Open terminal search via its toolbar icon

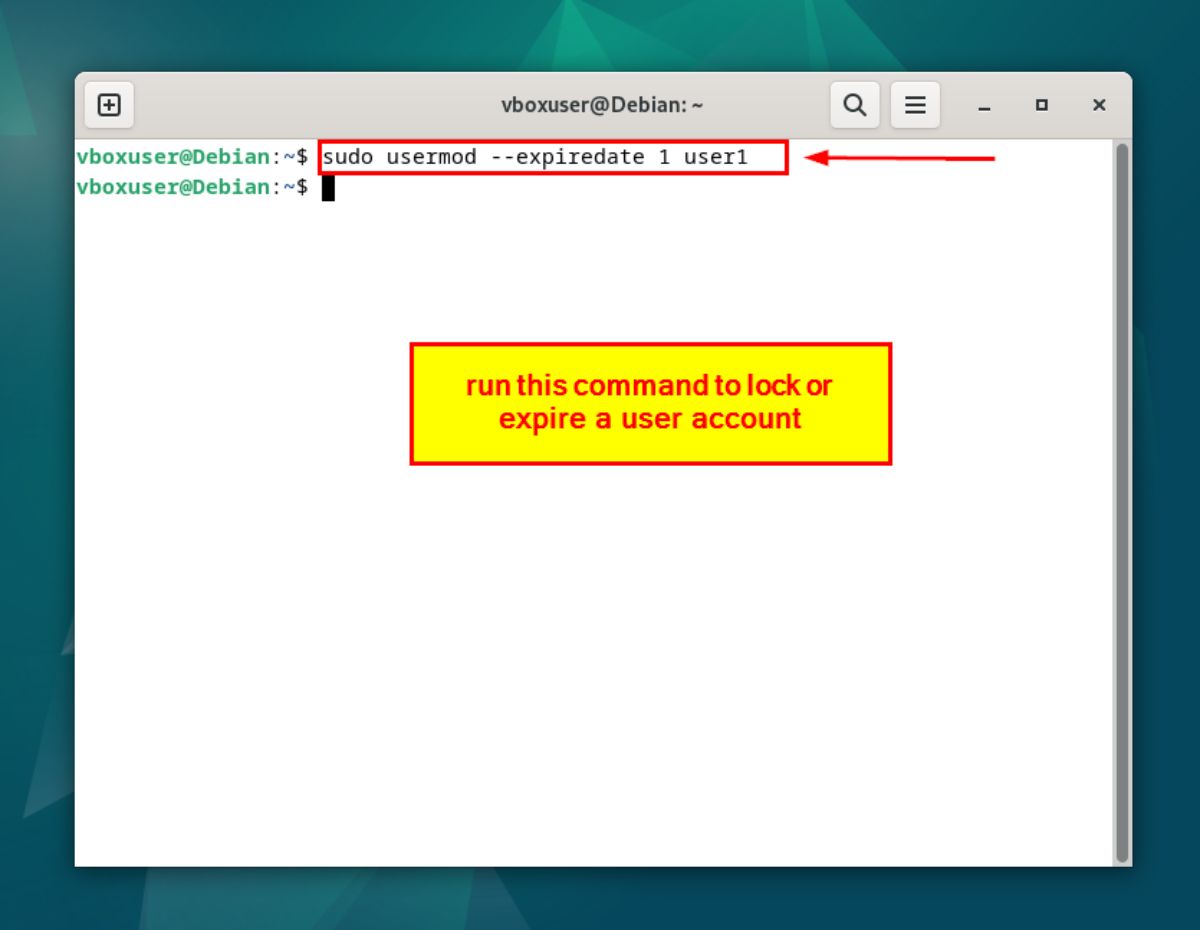click(x=854, y=104)
